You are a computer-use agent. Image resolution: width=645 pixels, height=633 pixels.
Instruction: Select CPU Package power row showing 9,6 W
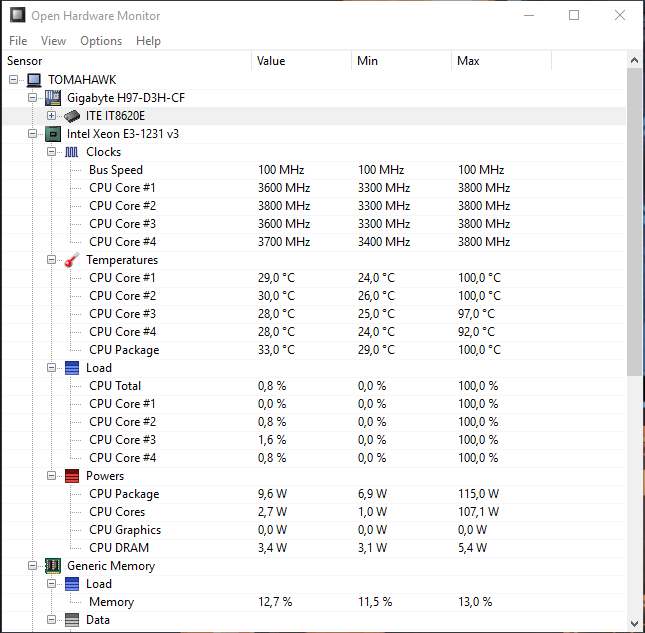(315, 494)
